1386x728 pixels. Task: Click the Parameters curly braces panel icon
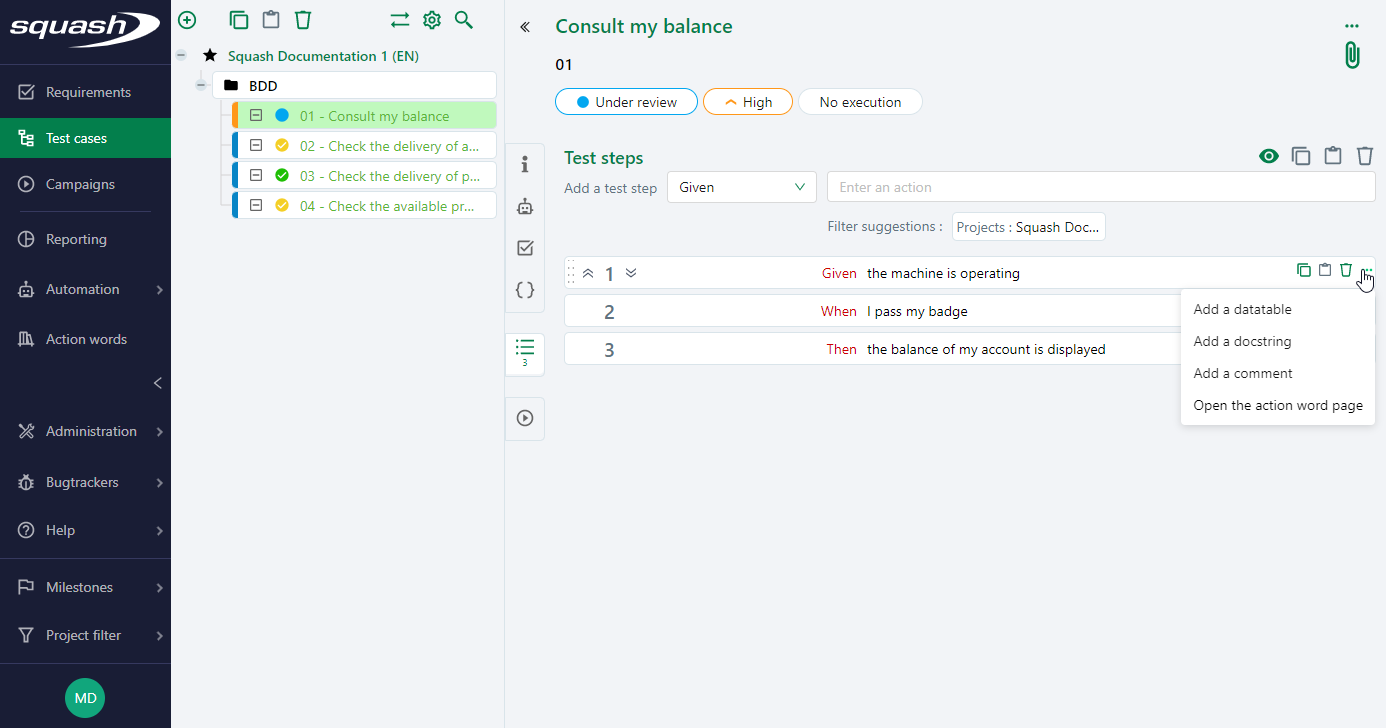525,290
